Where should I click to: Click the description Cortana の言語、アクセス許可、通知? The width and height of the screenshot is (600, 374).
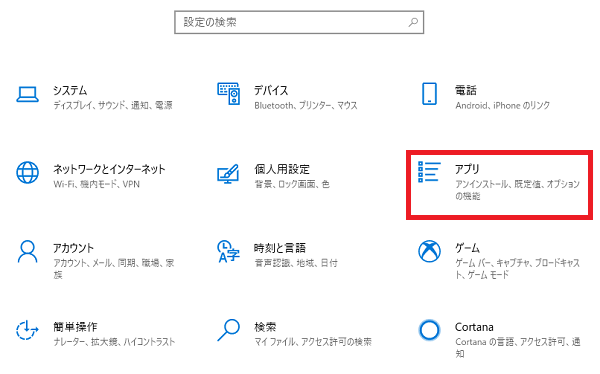tap(518, 348)
